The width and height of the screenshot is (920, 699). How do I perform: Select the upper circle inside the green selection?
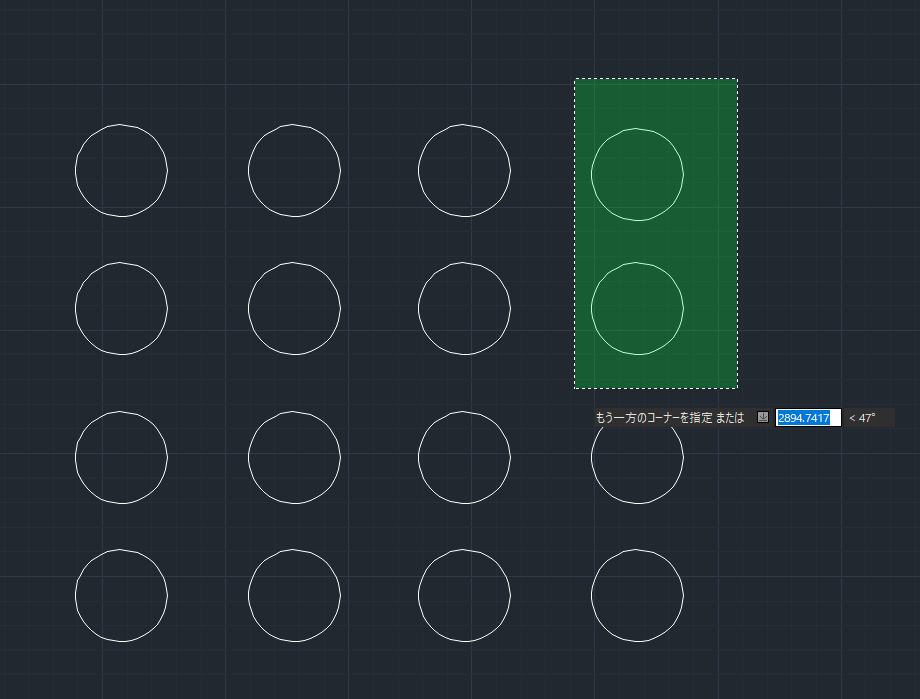tap(638, 174)
